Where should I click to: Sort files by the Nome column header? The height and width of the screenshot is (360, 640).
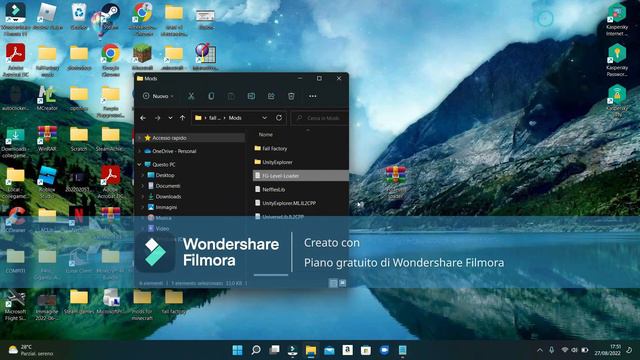coord(266,134)
